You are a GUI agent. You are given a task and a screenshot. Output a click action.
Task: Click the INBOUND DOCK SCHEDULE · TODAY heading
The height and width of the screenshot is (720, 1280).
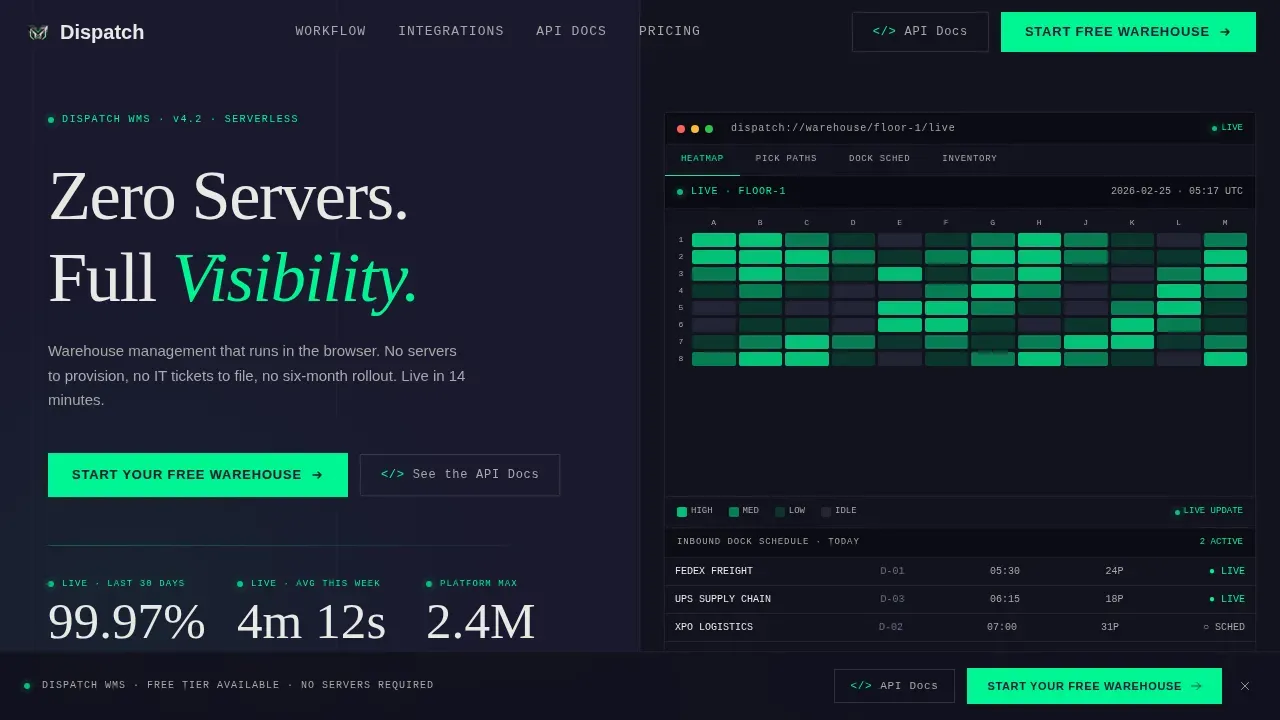(768, 541)
